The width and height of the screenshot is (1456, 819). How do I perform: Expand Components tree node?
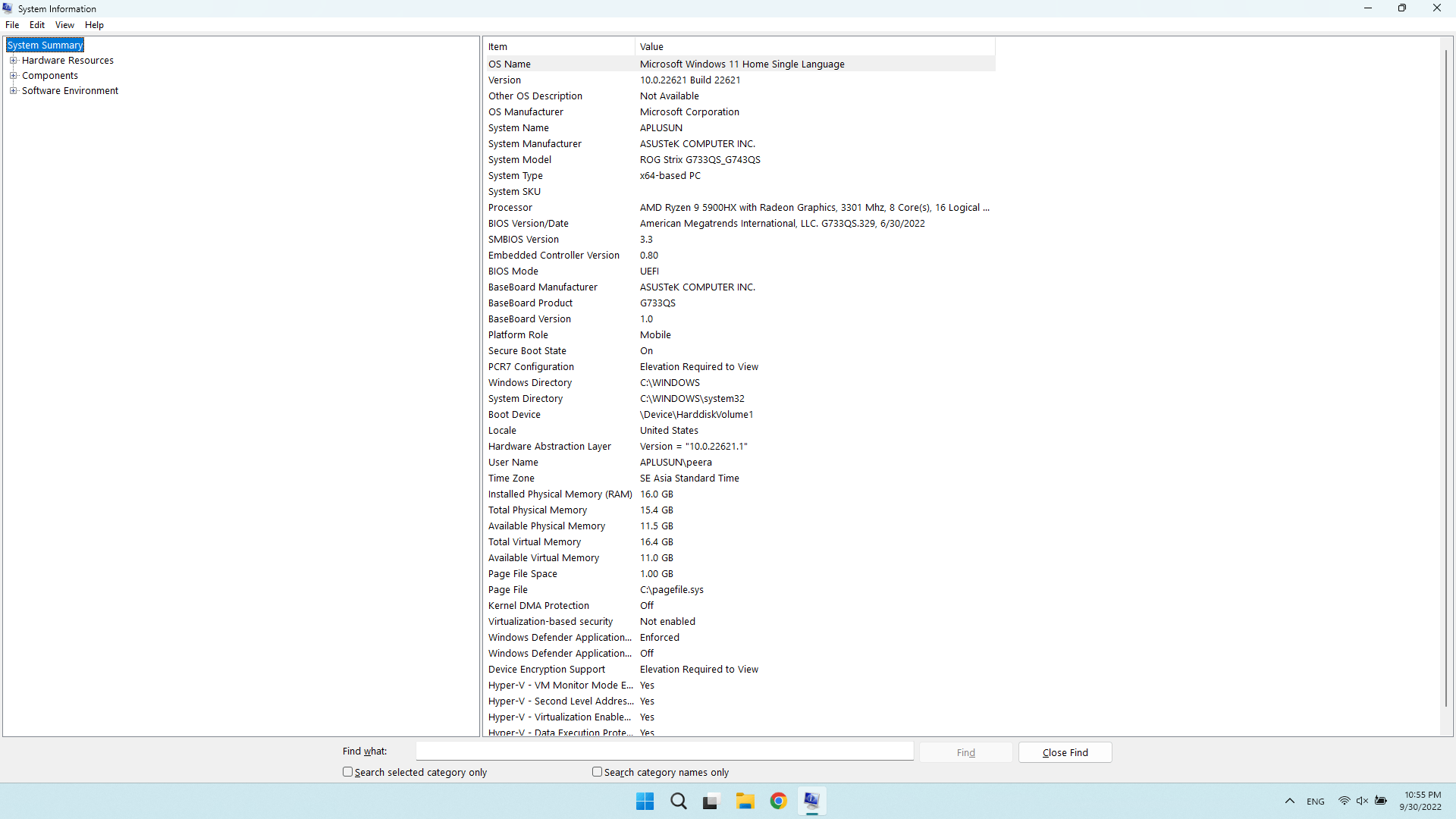point(13,76)
